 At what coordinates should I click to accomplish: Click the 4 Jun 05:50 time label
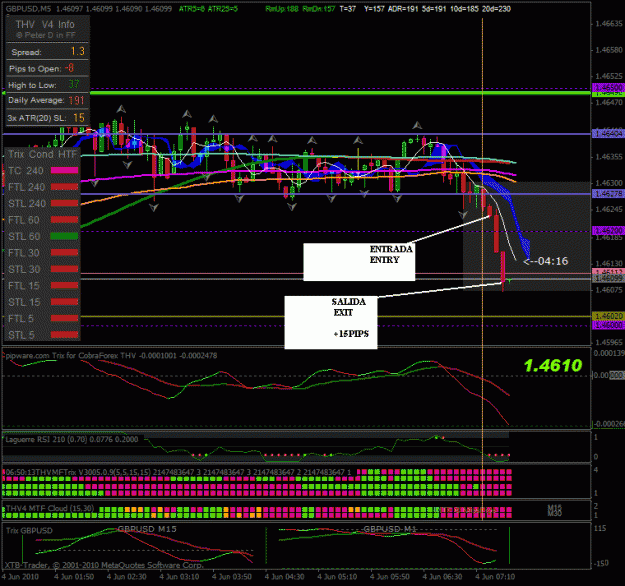coord(390,577)
